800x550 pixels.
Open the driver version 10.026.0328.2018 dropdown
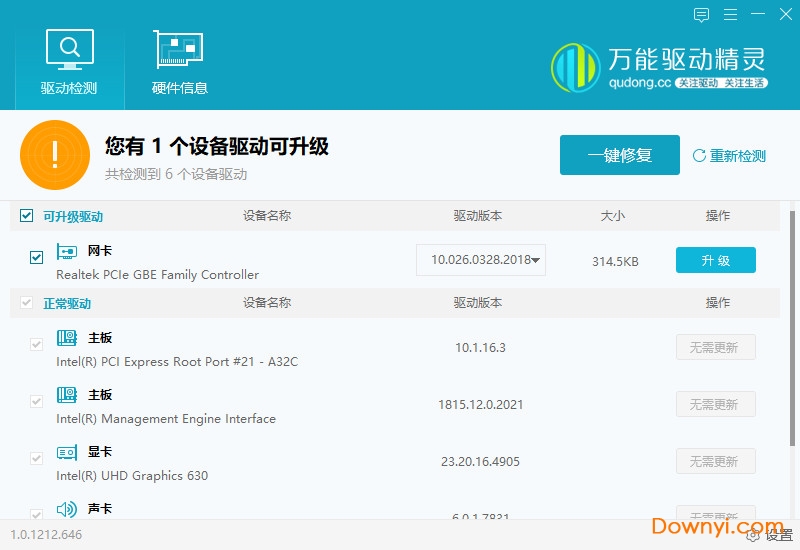pos(537,260)
